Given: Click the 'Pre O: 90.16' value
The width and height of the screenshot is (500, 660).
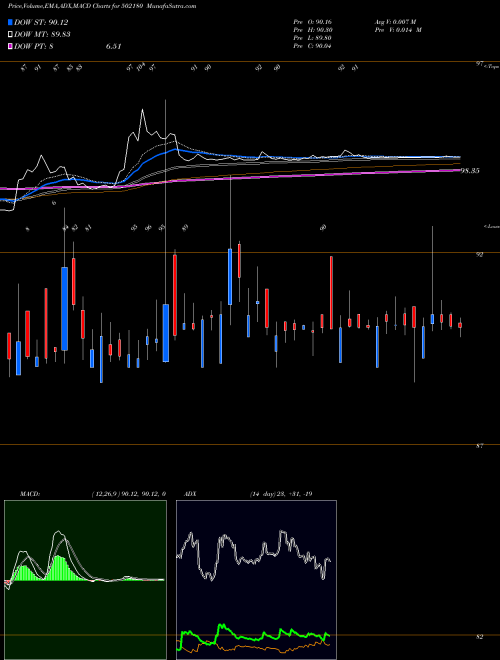Looking at the screenshot, I should tap(312, 22).
